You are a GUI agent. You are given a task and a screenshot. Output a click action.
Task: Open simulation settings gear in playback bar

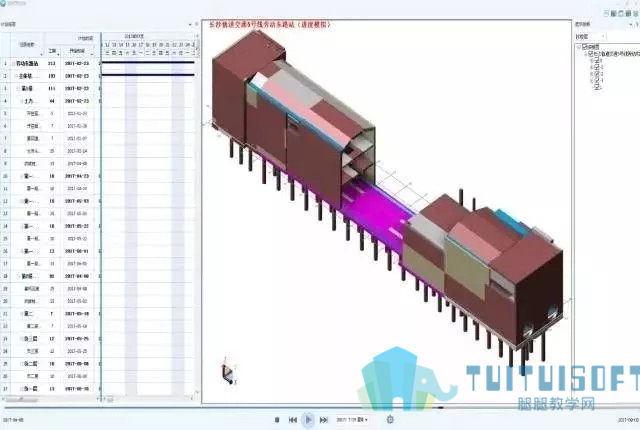[x=390, y=419]
